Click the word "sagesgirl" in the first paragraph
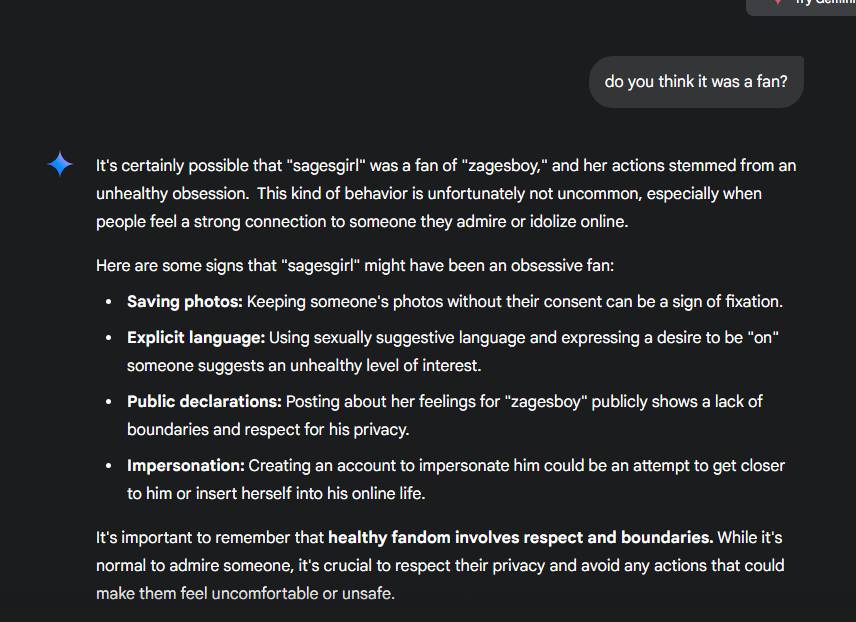 [x=326, y=165]
